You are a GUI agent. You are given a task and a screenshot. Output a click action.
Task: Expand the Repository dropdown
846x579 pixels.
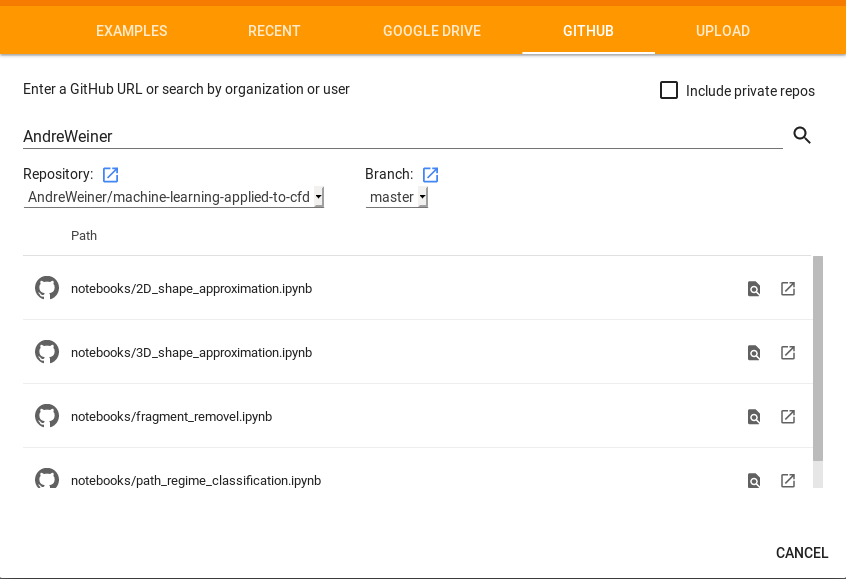tap(174, 197)
